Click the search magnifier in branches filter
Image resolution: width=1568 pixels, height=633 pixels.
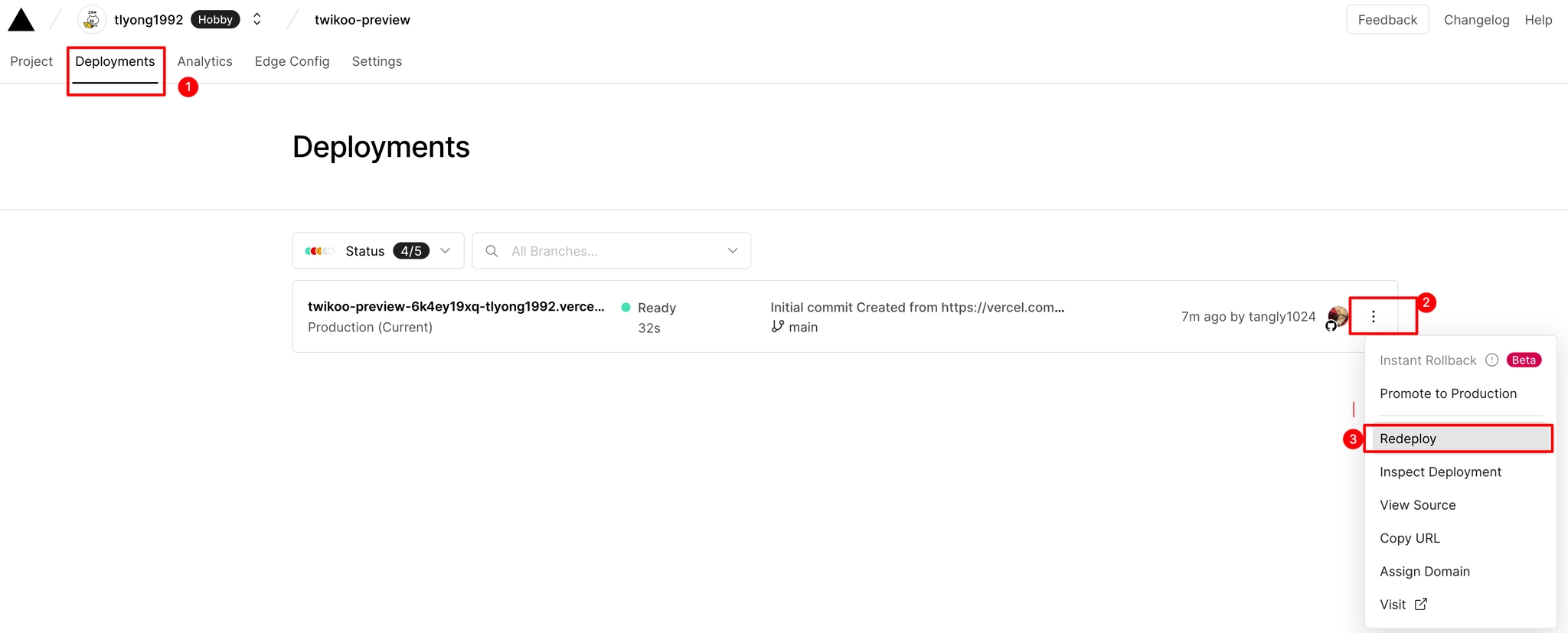[492, 251]
